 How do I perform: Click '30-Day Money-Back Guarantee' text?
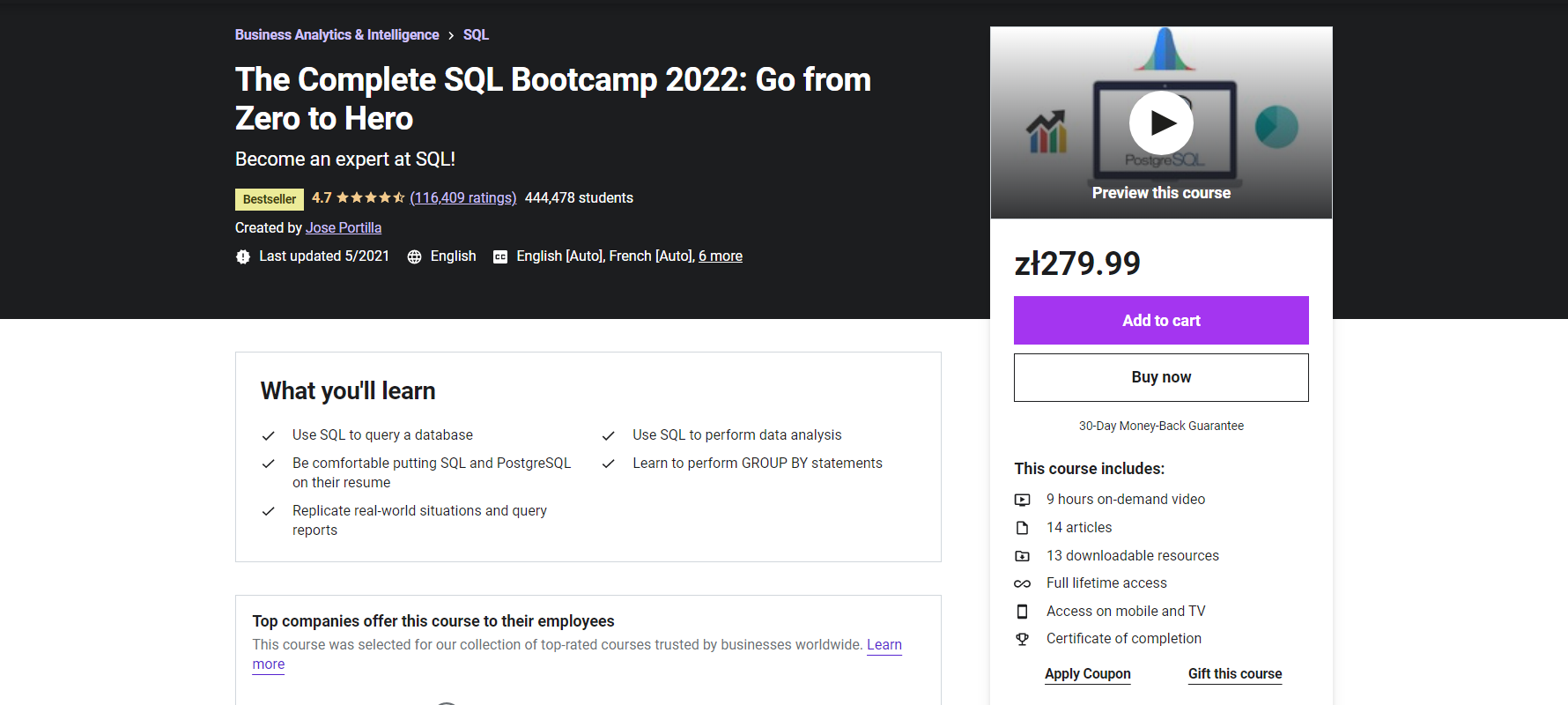[1161, 426]
